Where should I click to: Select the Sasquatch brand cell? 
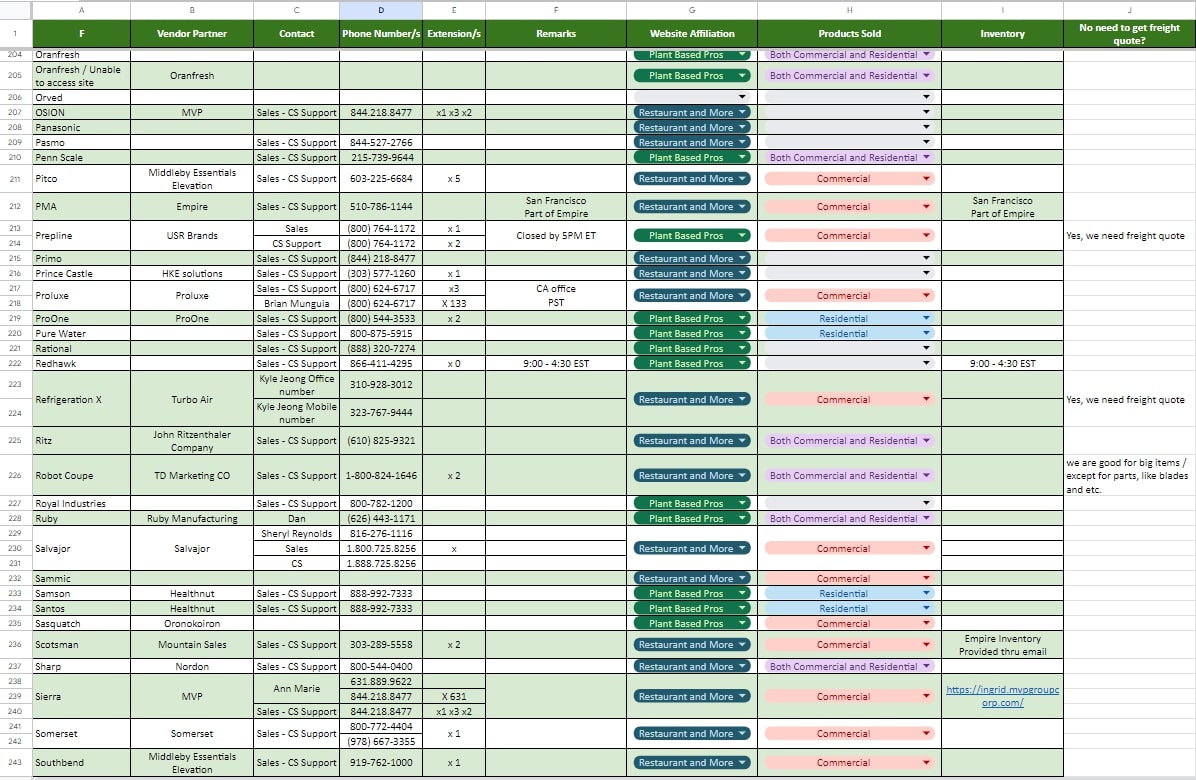82,624
